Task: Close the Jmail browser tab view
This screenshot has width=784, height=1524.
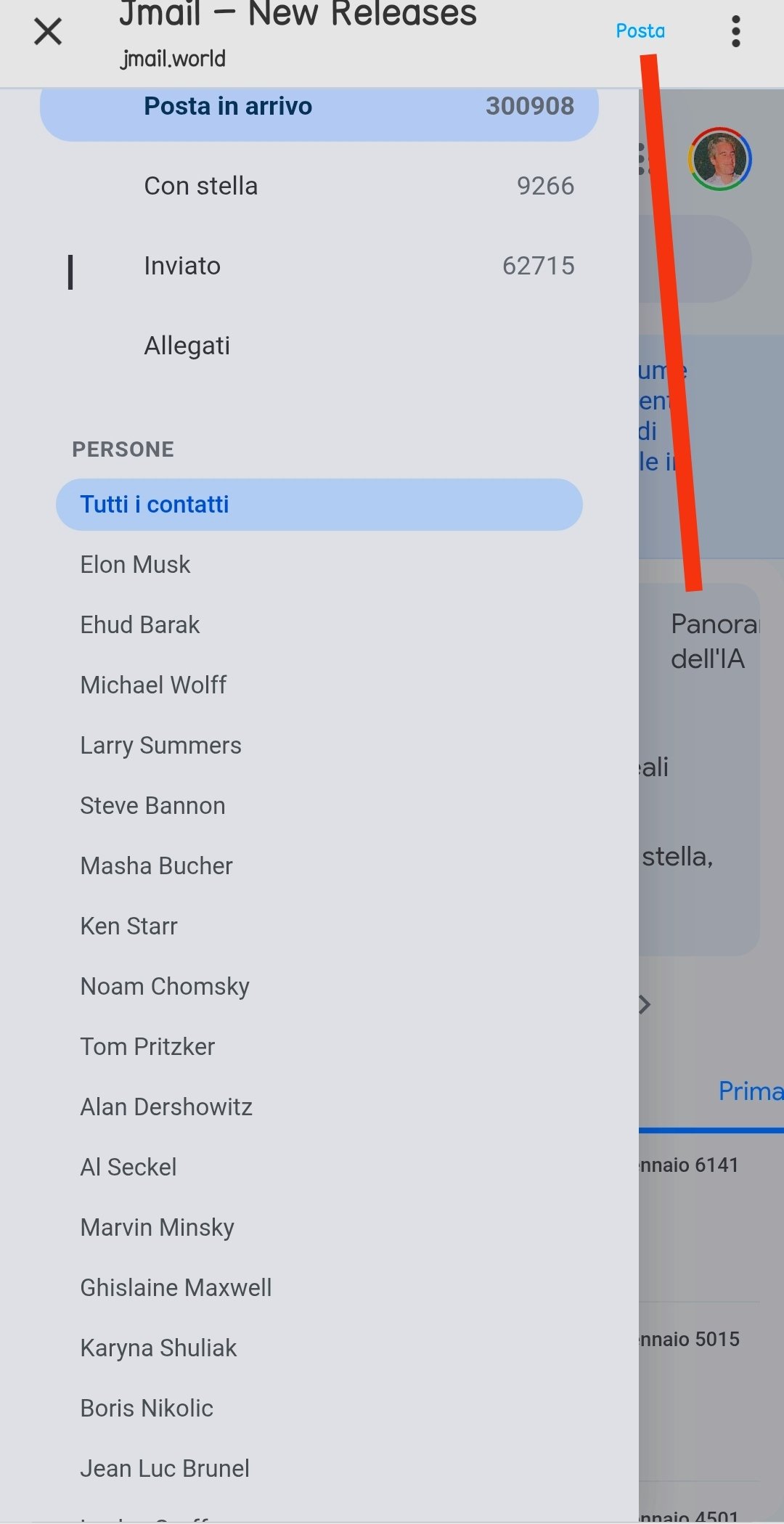Action: (48, 32)
